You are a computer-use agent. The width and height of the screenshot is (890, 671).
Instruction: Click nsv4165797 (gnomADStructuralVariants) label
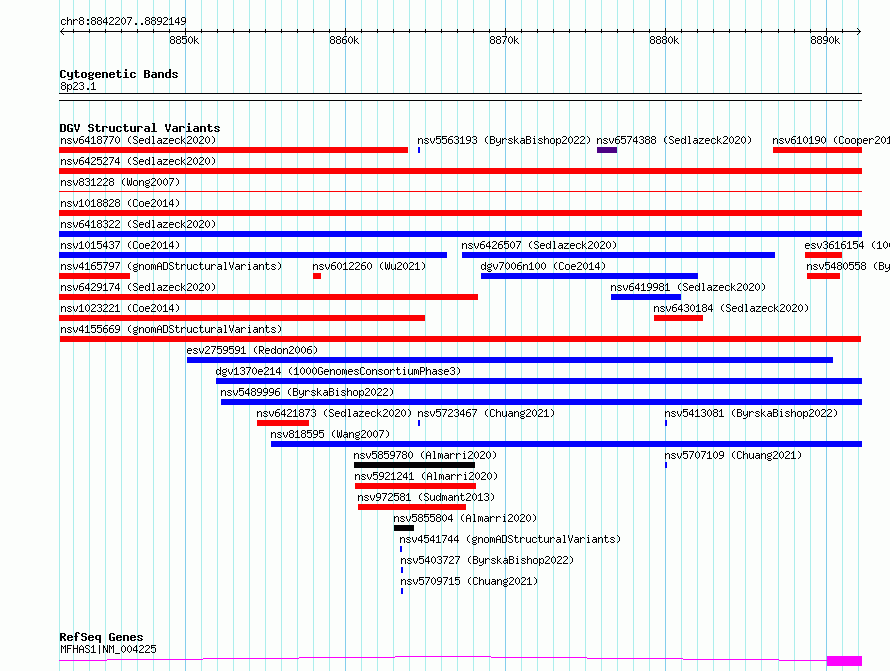pyautogui.click(x=171, y=266)
